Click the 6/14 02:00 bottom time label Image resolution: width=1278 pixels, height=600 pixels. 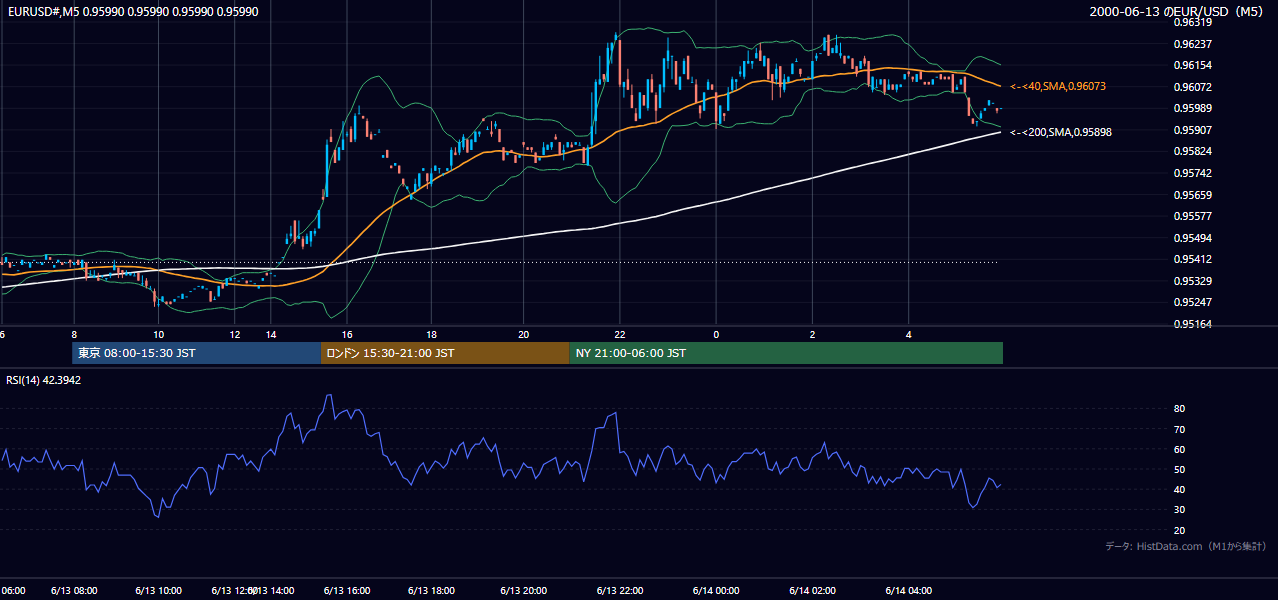tap(812, 591)
